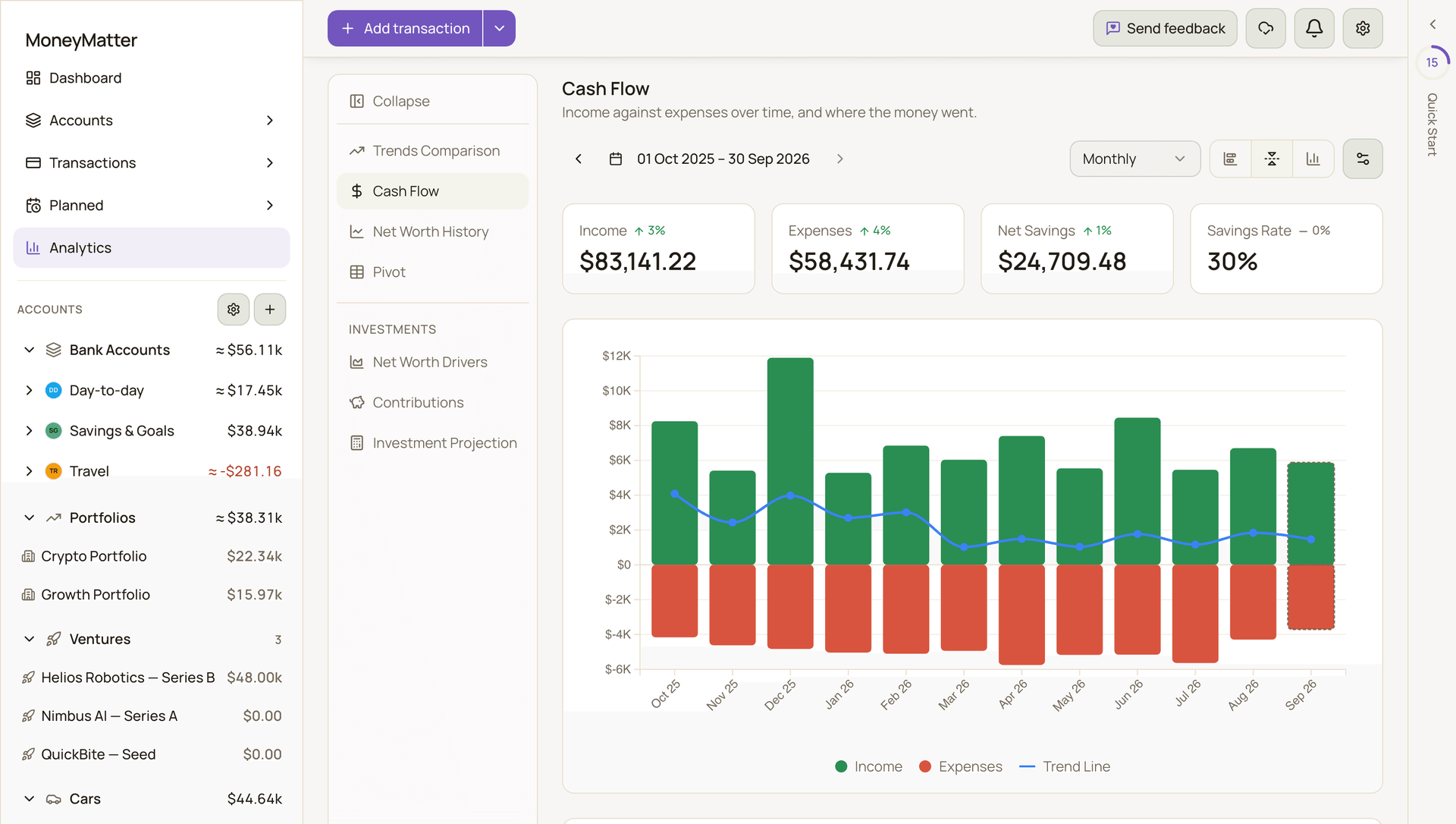
Task: Open the Monthly interval dropdown
Action: coord(1134,159)
